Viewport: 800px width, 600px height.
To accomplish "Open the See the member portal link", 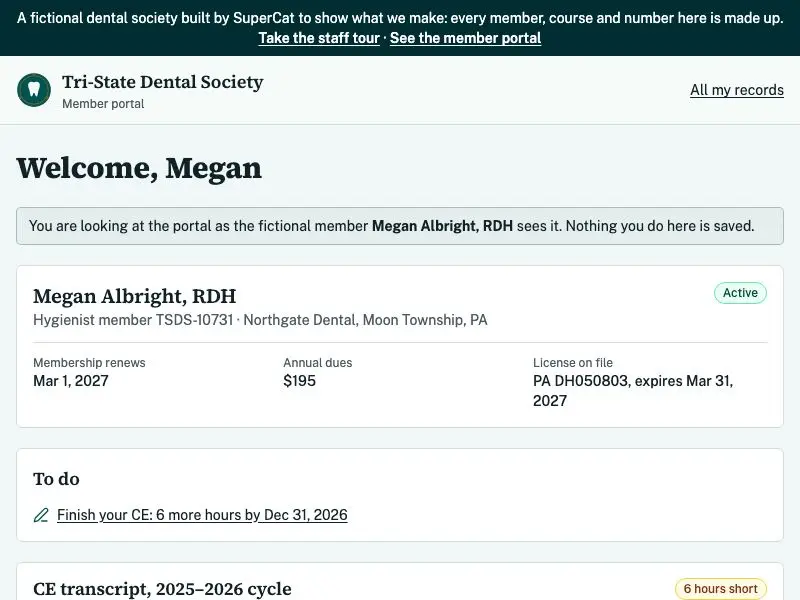I will [465, 38].
